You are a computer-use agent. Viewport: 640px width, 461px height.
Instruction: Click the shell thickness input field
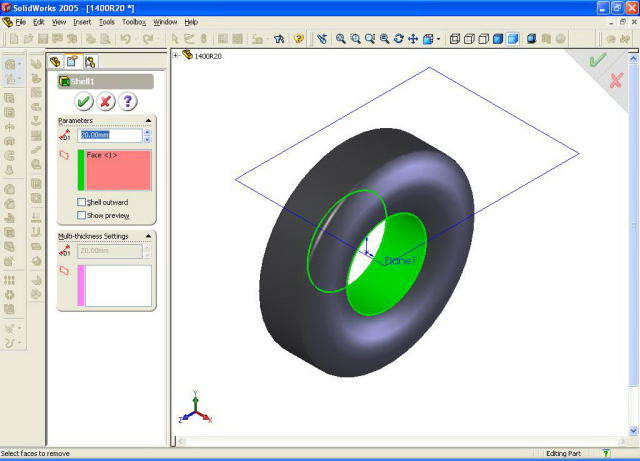[110, 135]
